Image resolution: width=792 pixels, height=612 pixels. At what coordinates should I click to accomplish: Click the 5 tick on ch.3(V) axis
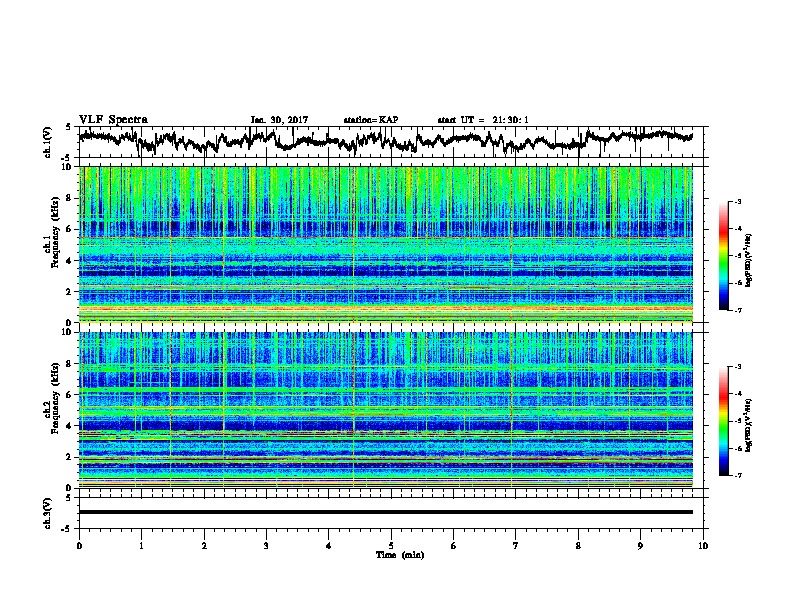(68, 498)
